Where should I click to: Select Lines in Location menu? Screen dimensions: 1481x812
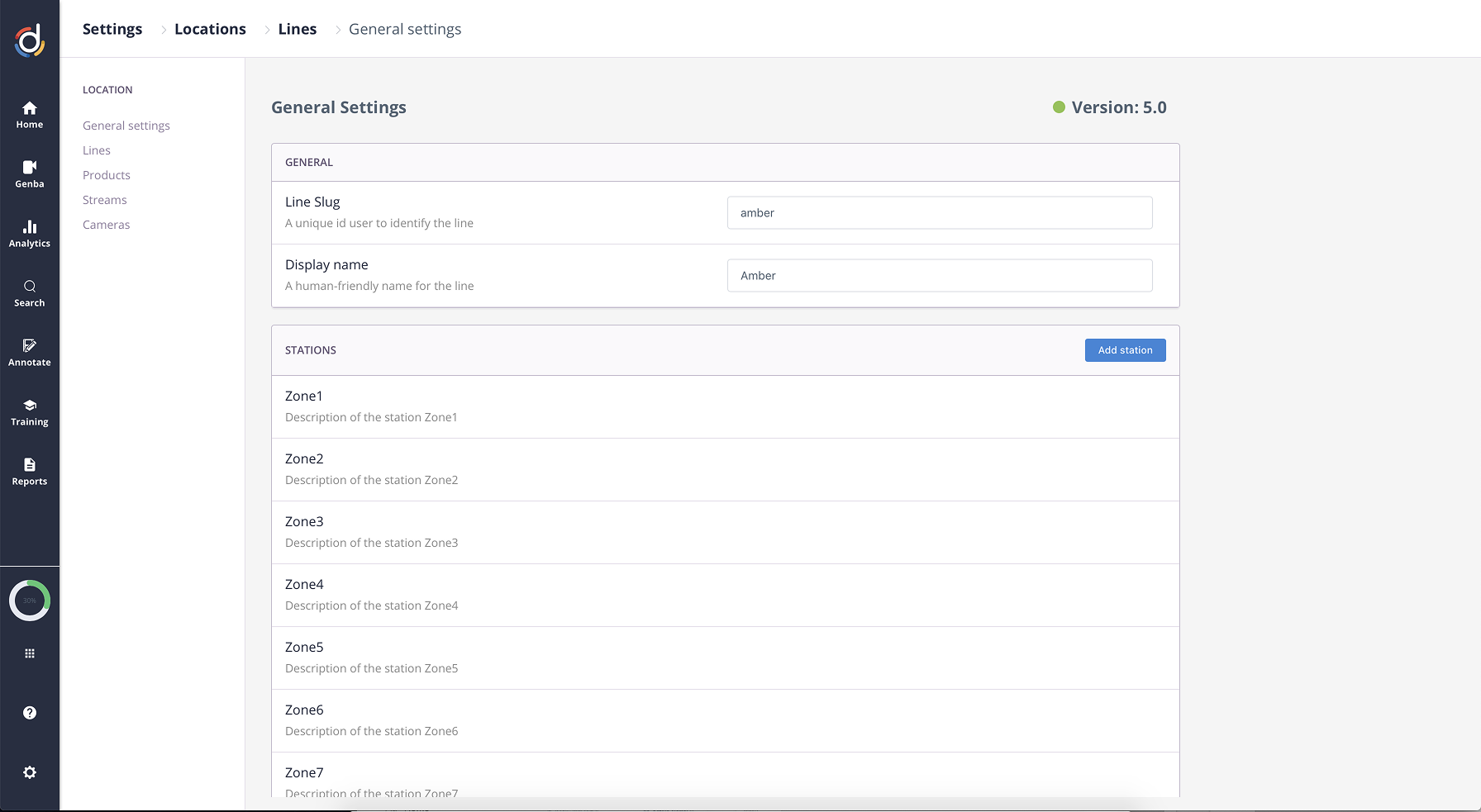pos(97,150)
